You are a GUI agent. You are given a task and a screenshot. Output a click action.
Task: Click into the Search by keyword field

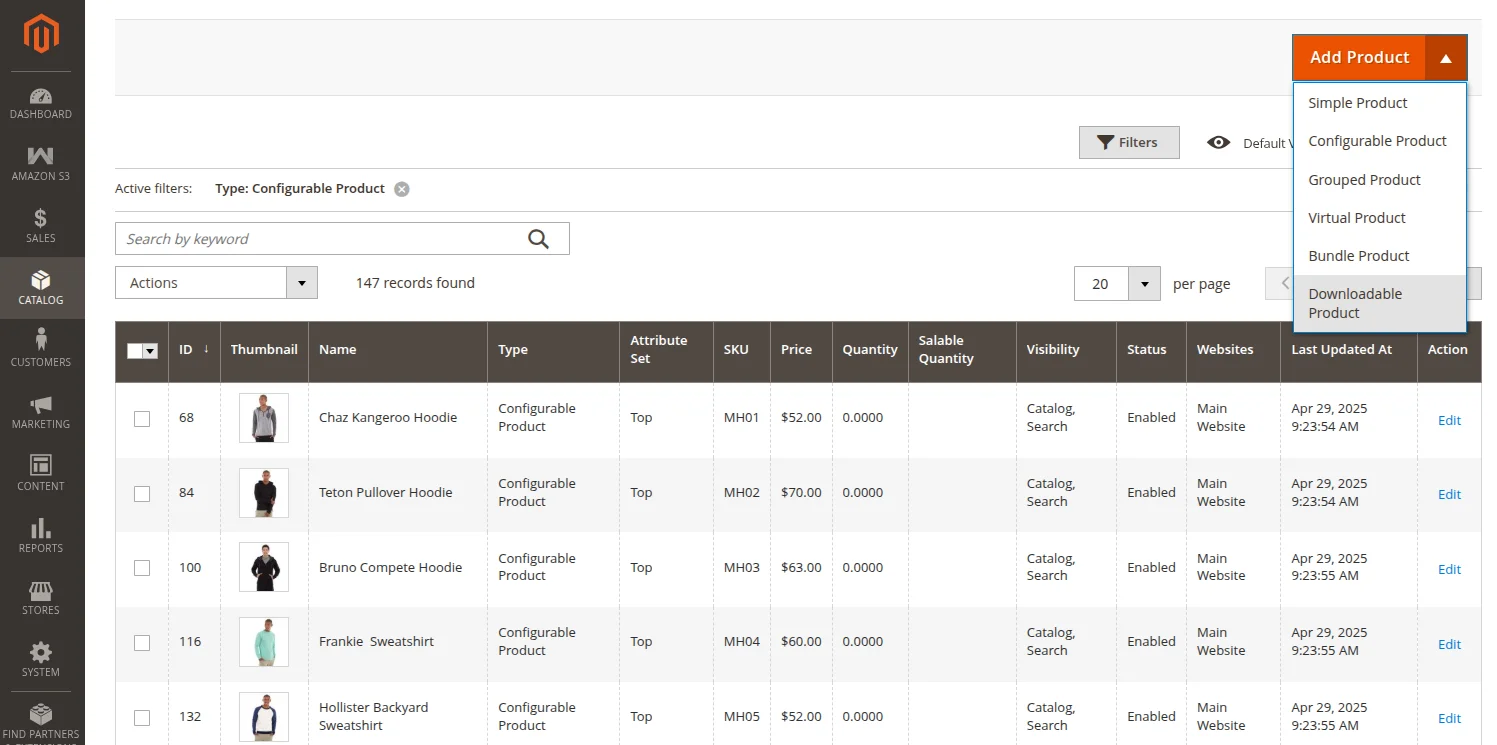click(x=320, y=239)
